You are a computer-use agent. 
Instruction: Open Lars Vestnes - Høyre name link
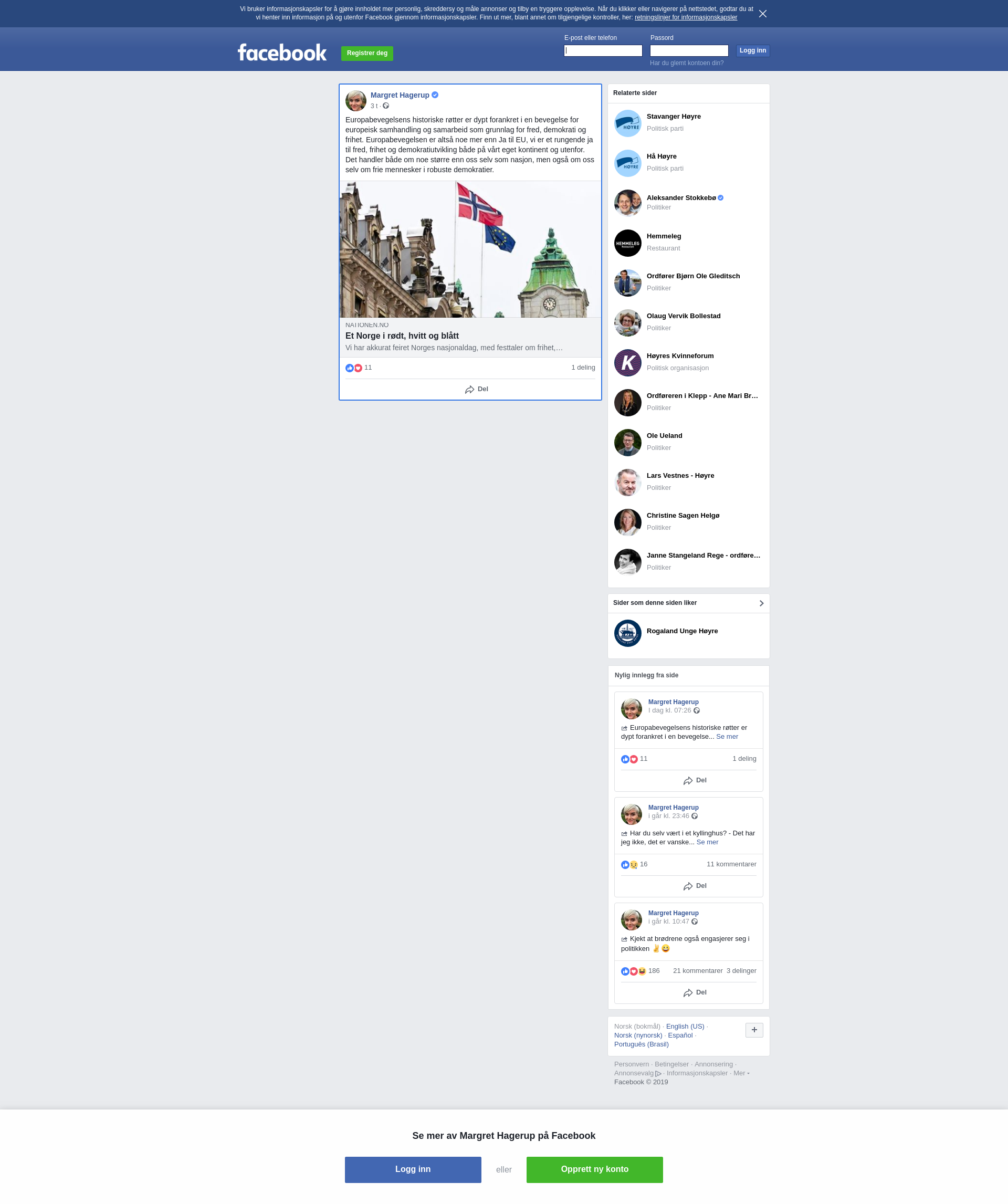(x=680, y=476)
